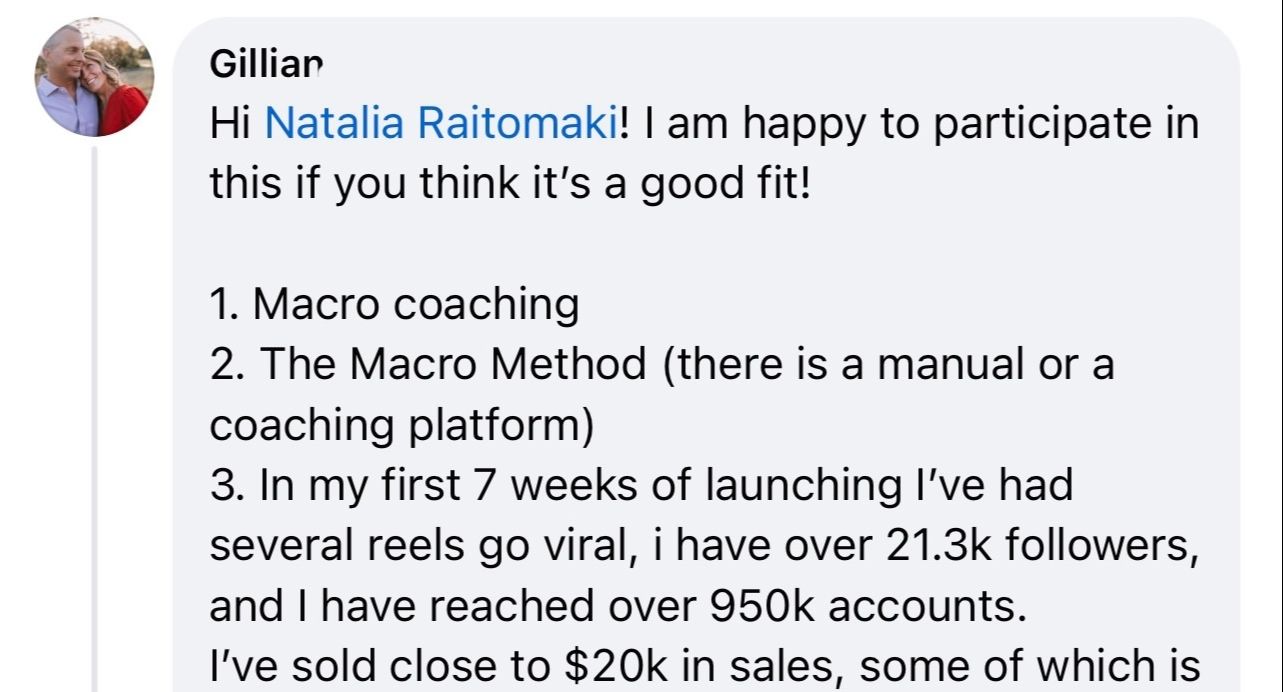Viewport: 1283px width, 692px height.
Task: Click the "2. The Macro Method" text
Action: click(x=428, y=365)
